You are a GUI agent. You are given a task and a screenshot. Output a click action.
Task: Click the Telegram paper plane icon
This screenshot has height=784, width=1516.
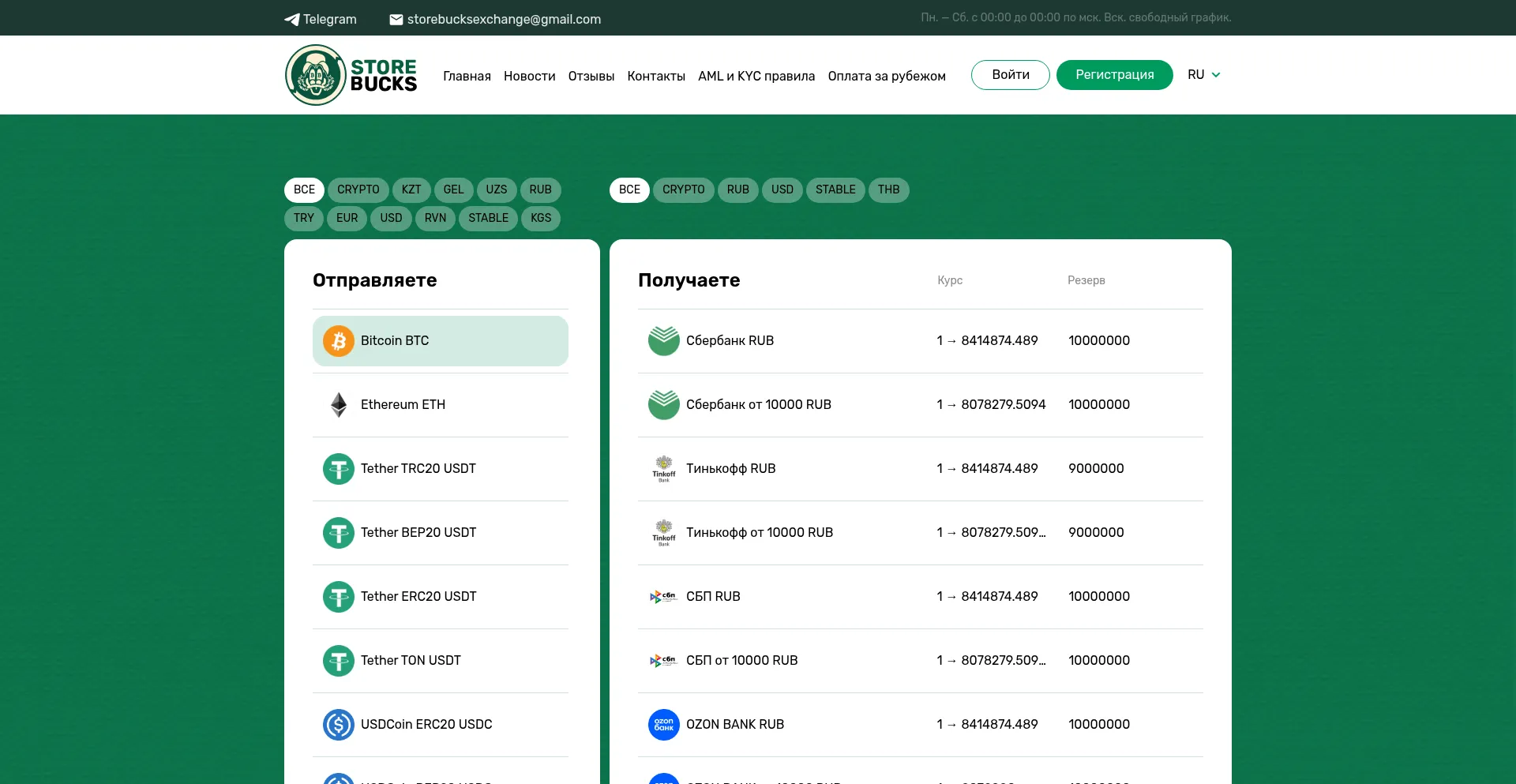292,20
